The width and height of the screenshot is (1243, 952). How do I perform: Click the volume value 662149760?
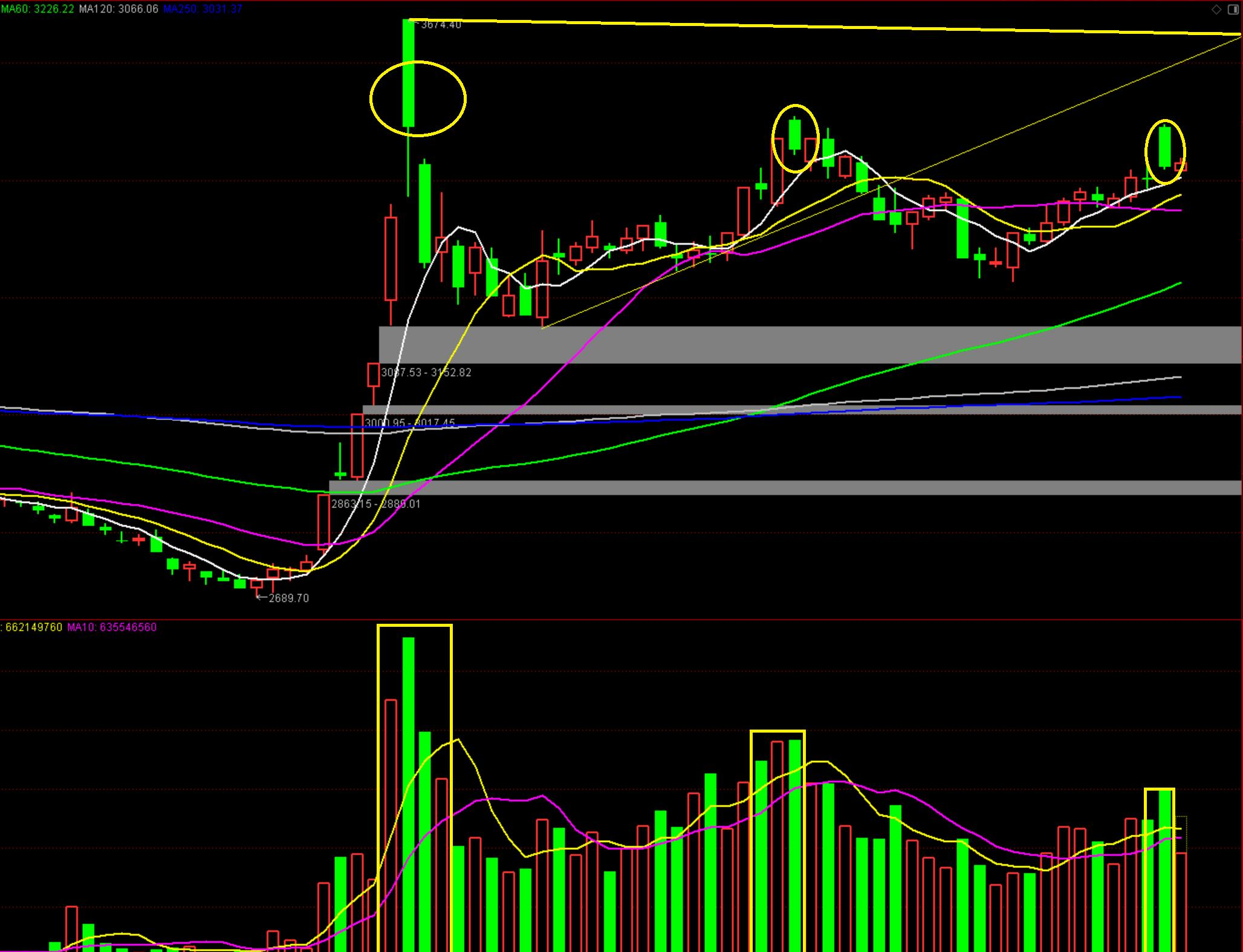pyautogui.click(x=34, y=627)
